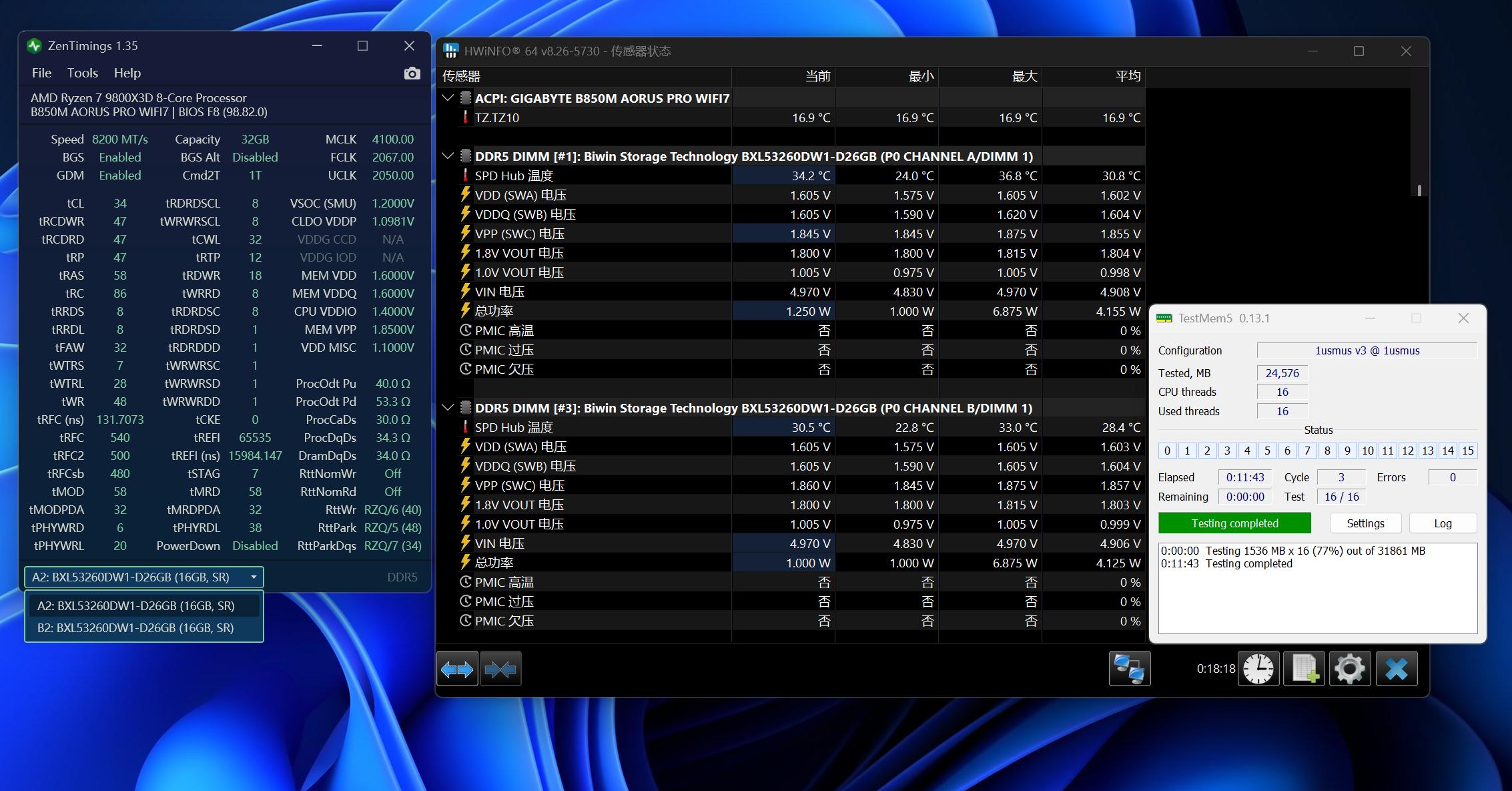The height and width of the screenshot is (791, 1512).
Task: Click the blue X icon in HWiNFO toolbar
Action: pyautogui.click(x=1397, y=668)
